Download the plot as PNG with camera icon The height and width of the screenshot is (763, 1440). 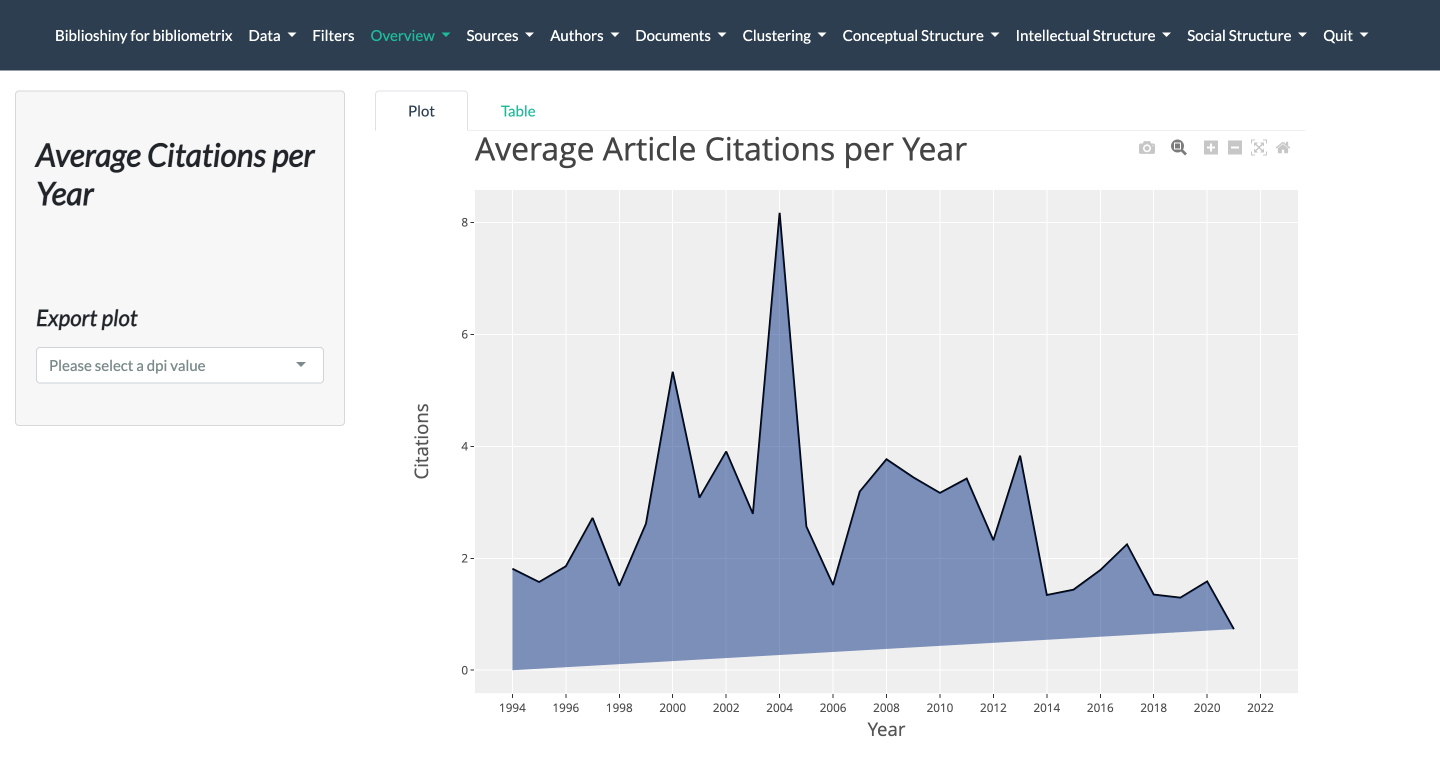coord(1147,148)
